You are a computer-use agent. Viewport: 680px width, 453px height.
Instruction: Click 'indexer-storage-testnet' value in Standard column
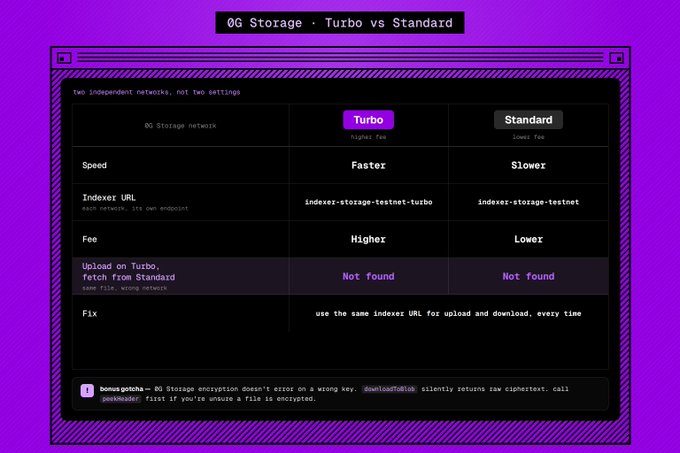tap(528, 202)
